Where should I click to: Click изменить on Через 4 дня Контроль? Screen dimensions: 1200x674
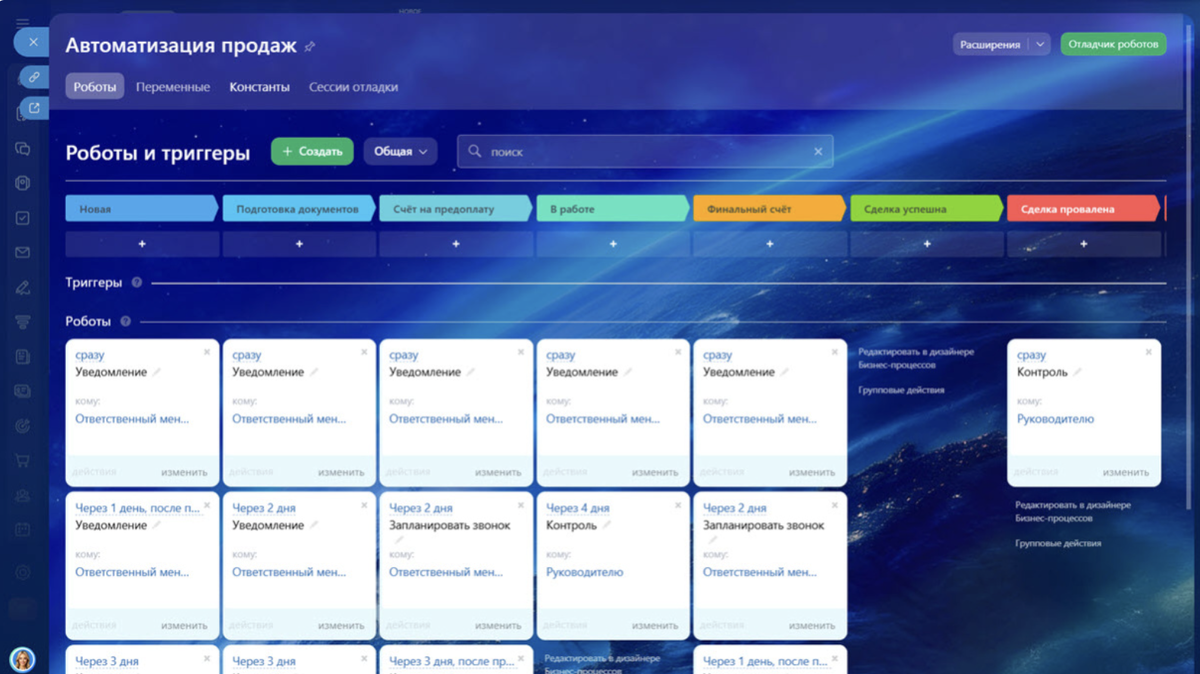655,625
